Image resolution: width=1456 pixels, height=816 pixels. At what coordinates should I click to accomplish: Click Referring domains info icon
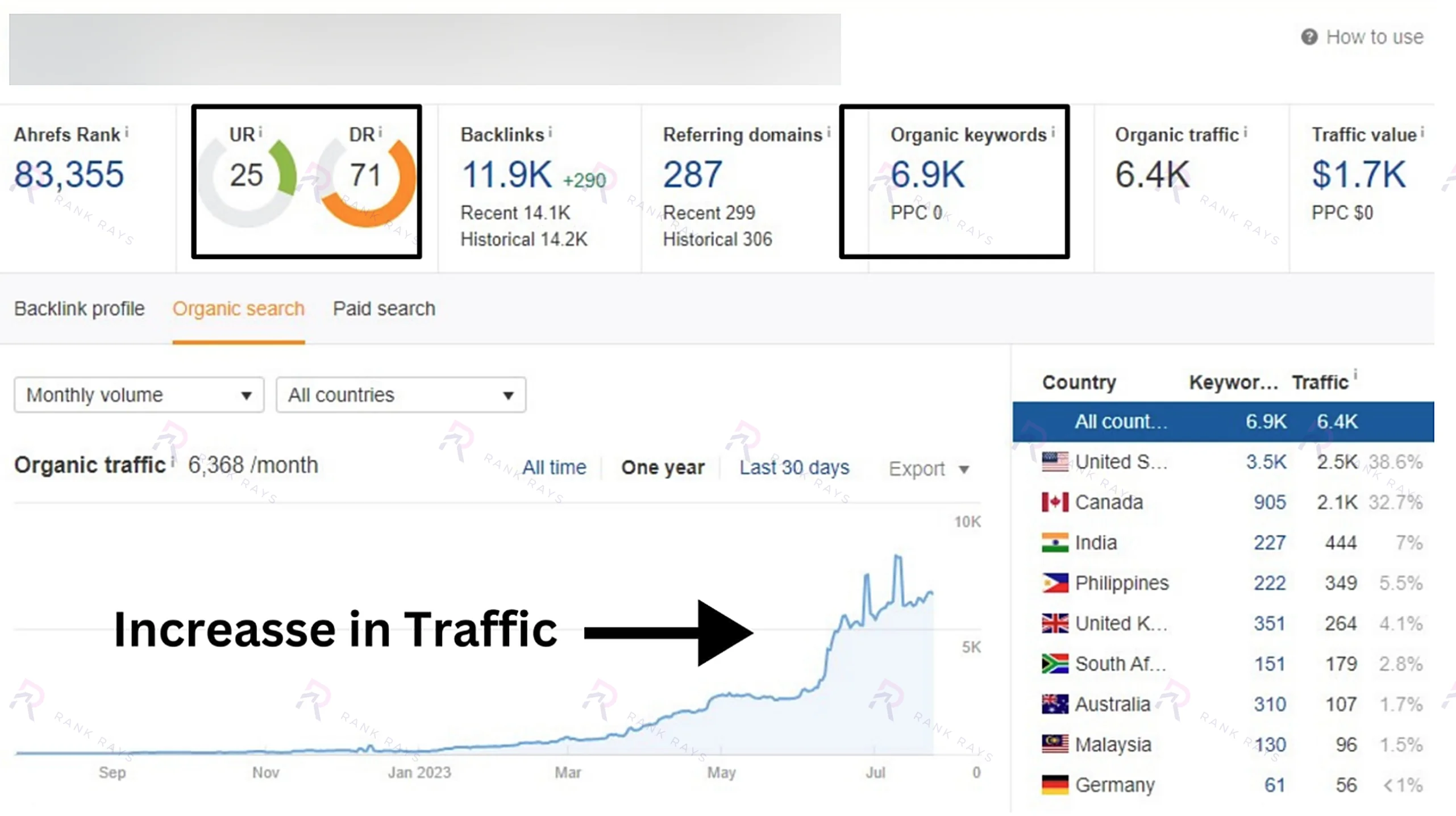pos(829,132)
